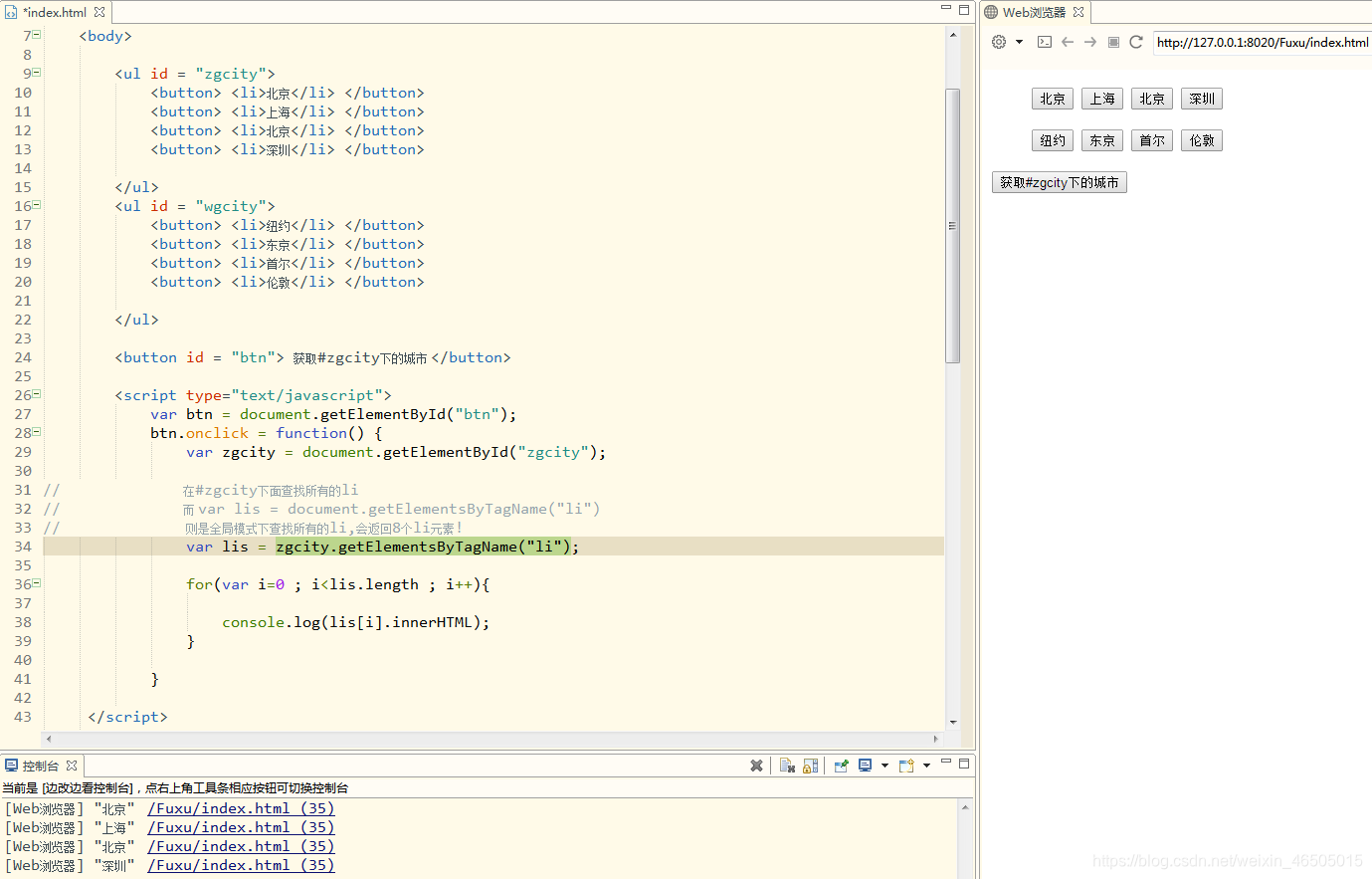Open the browser settings gear icon
Image resolution: width=1372 pixels, height=879 pixels.
click(999, 42)
